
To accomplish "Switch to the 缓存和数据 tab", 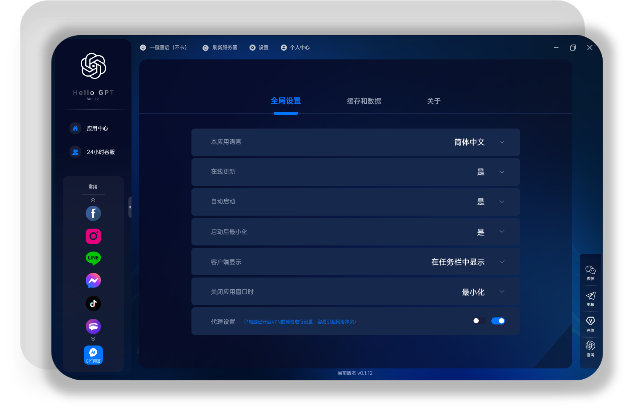I will pyautogui.click(x=363, y=101).
